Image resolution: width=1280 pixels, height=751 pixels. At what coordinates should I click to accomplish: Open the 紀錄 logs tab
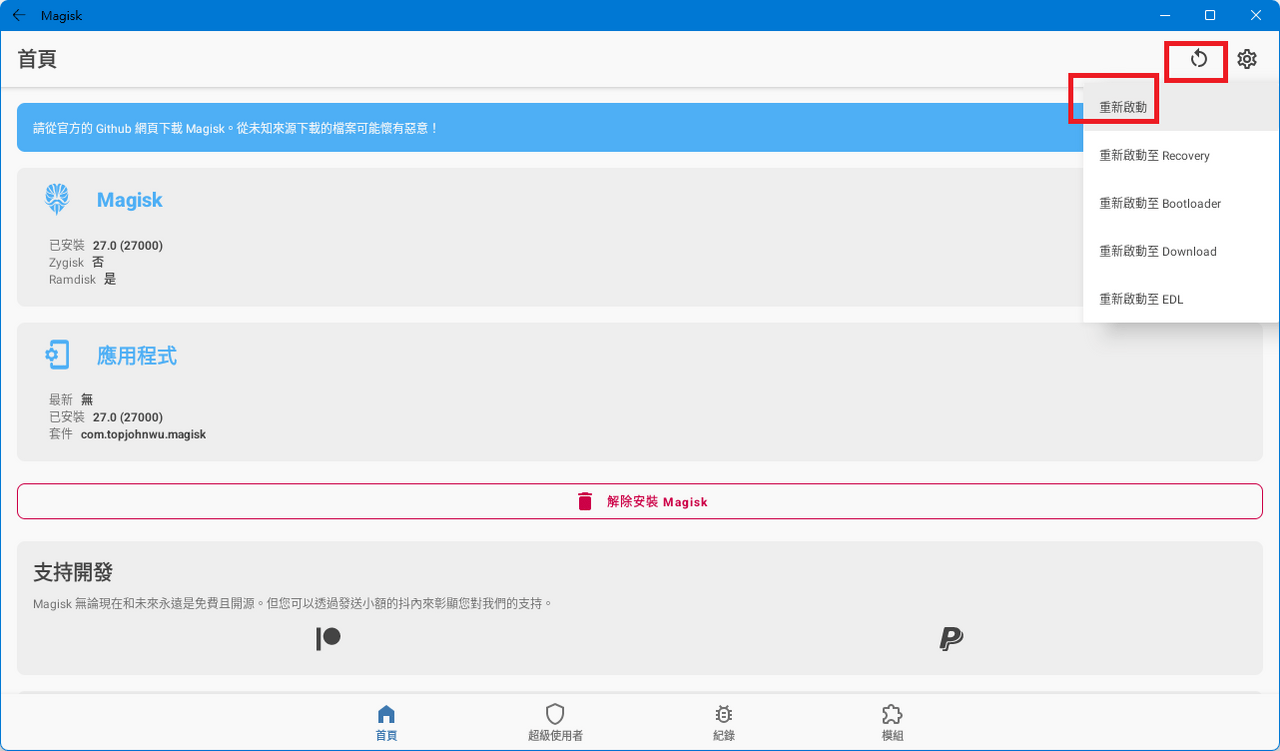pyautogui.click(x=724, y=723)
